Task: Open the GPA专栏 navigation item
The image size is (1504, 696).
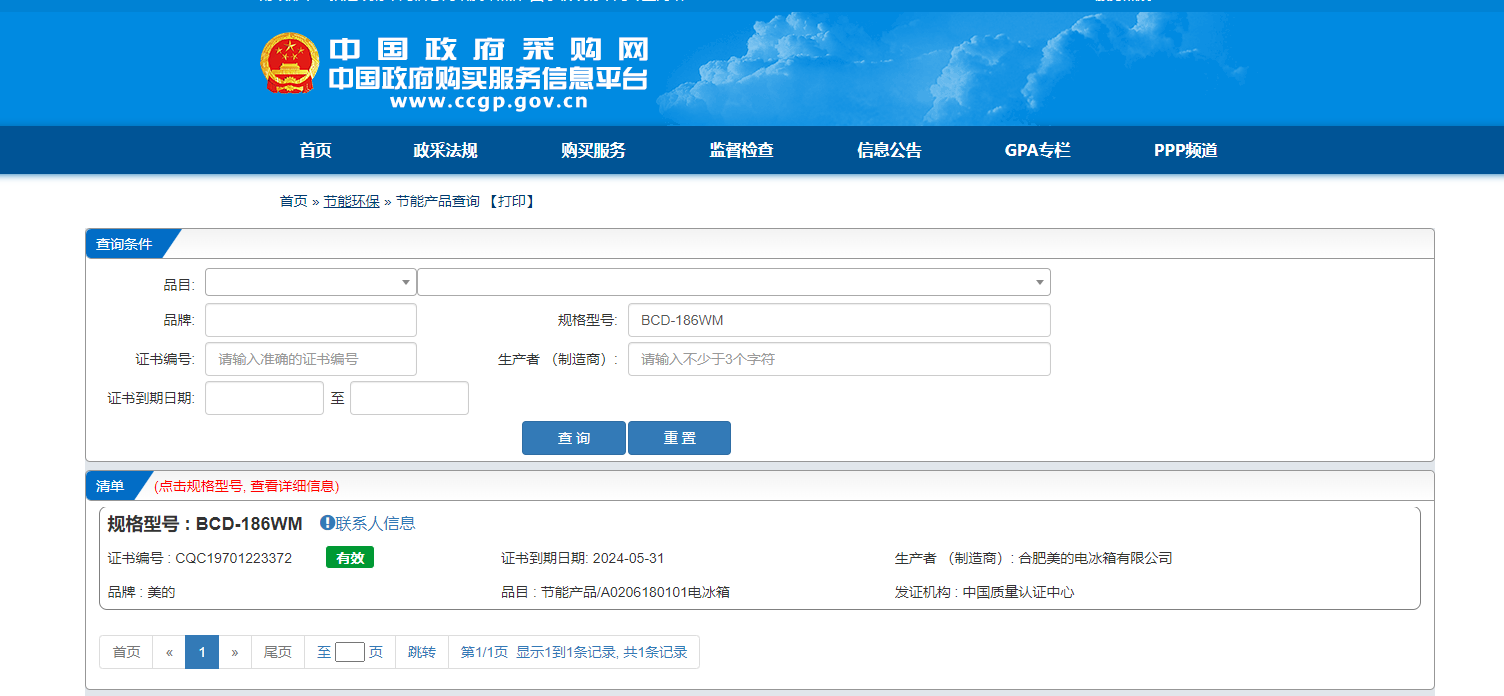Action: [x=1037, y=150]
